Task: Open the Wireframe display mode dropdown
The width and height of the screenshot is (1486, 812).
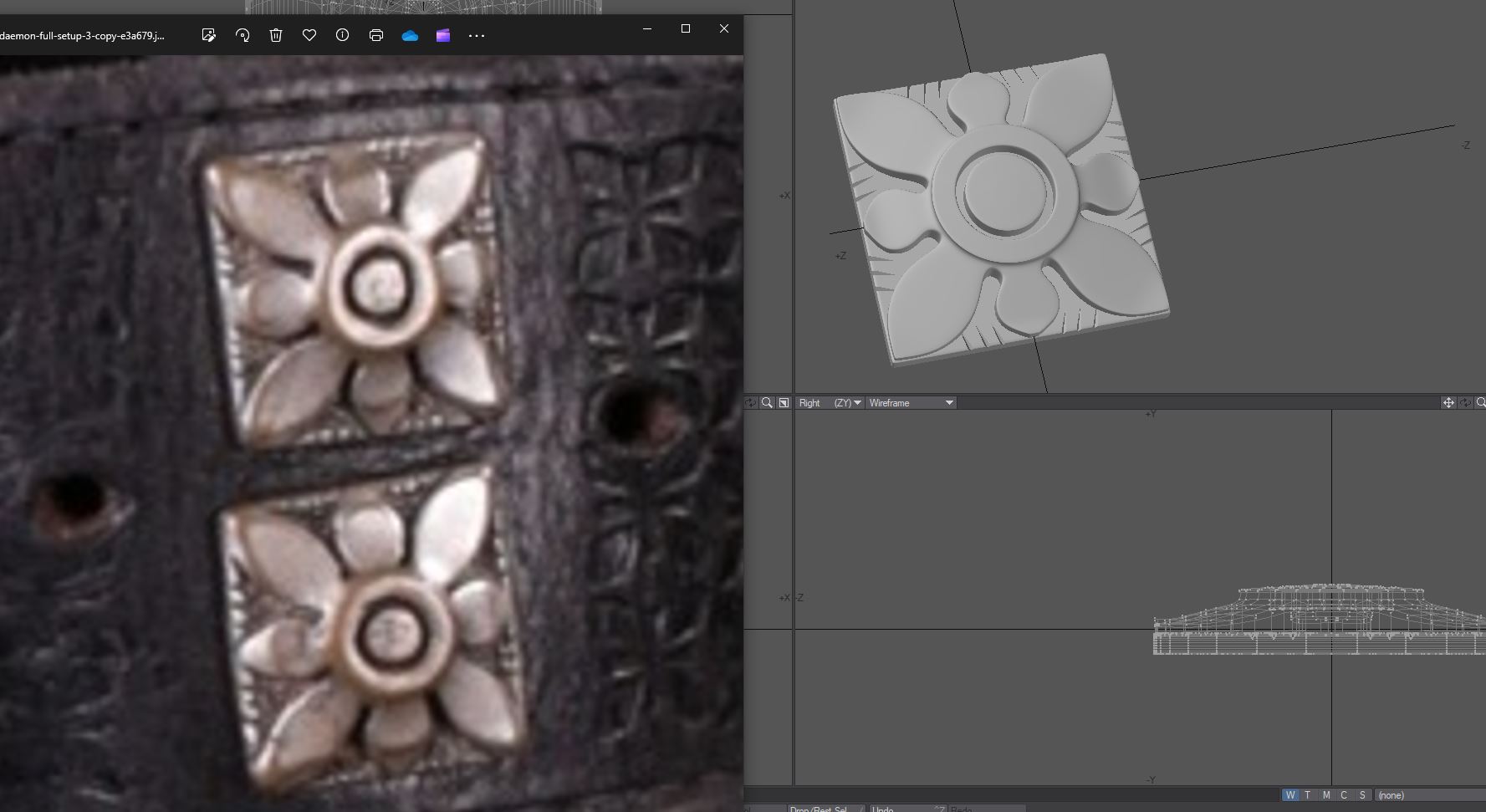Action: coord(911,403)
